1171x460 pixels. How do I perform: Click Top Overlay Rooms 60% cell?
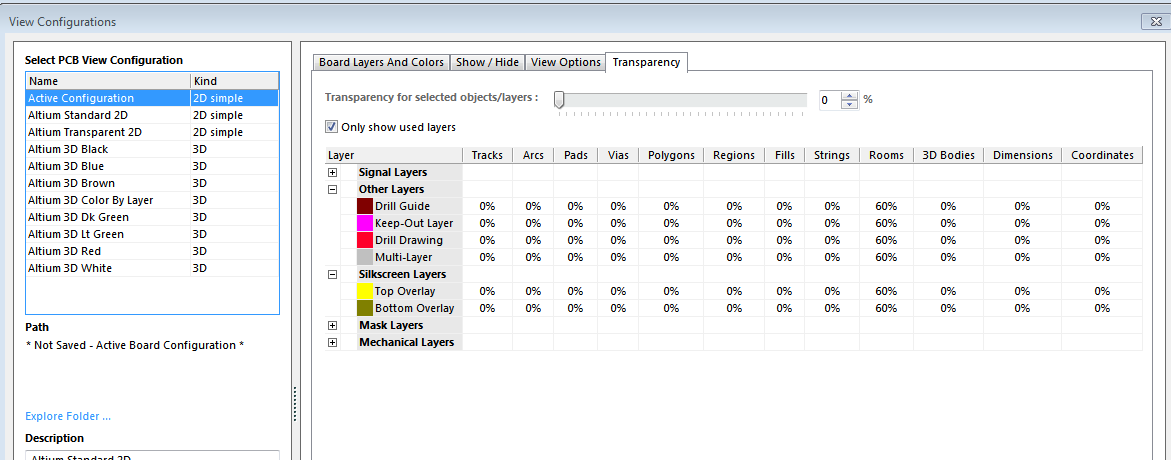click(886, 291)
